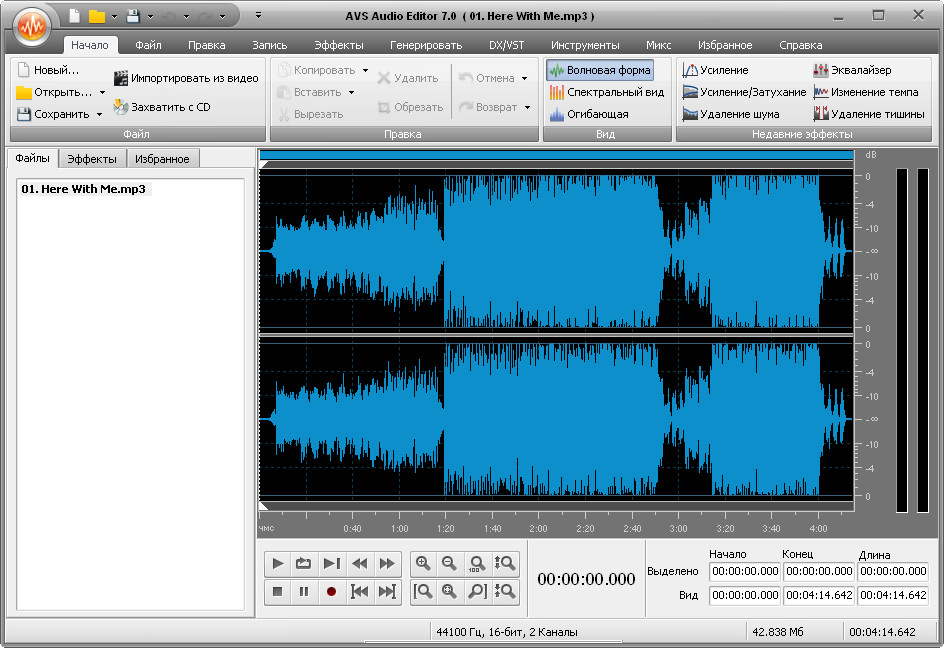
Task: Open the Инструменты ribbon tab
Action: 585,45
